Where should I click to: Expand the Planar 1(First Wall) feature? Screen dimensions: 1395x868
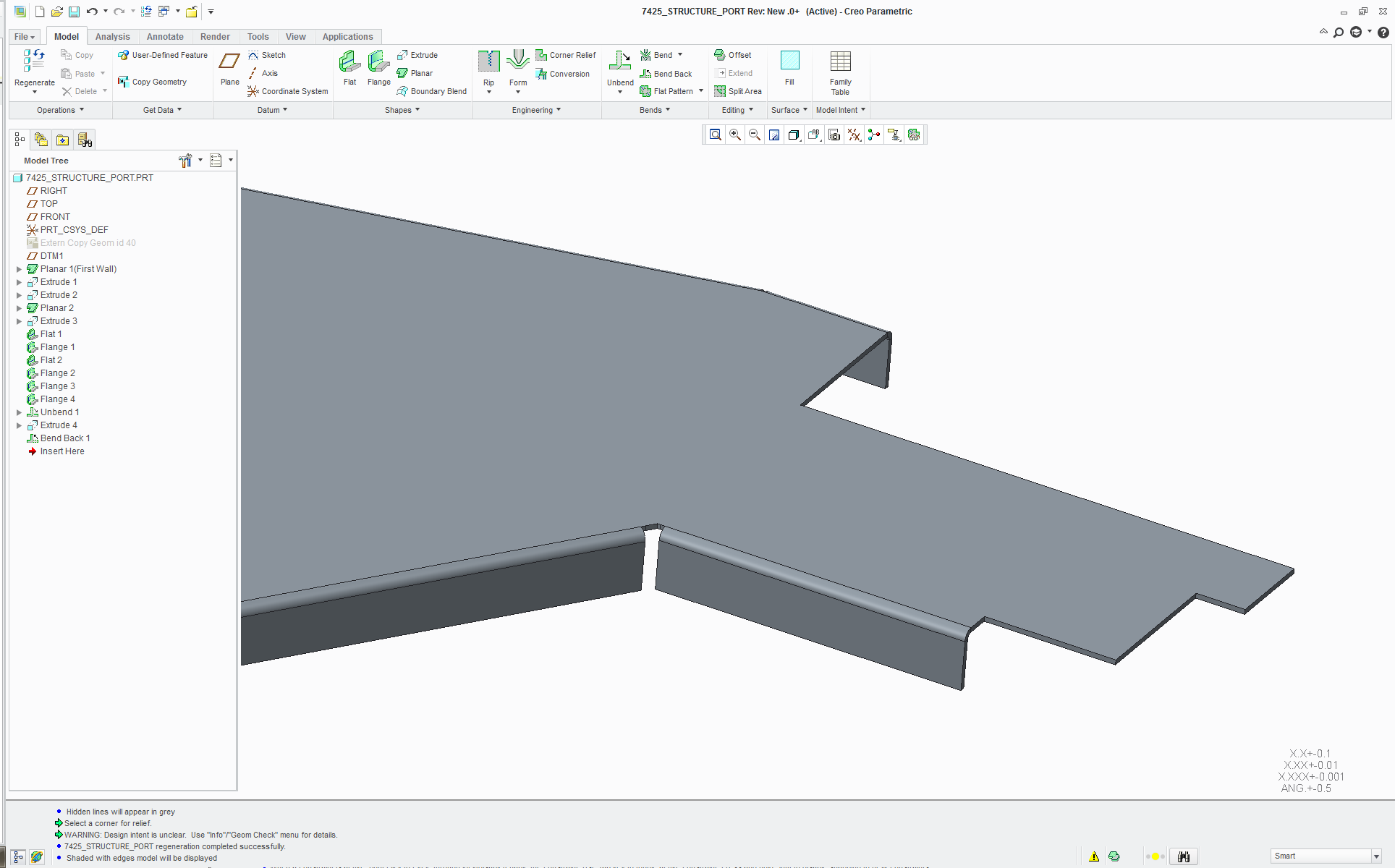tap(20, 269)
